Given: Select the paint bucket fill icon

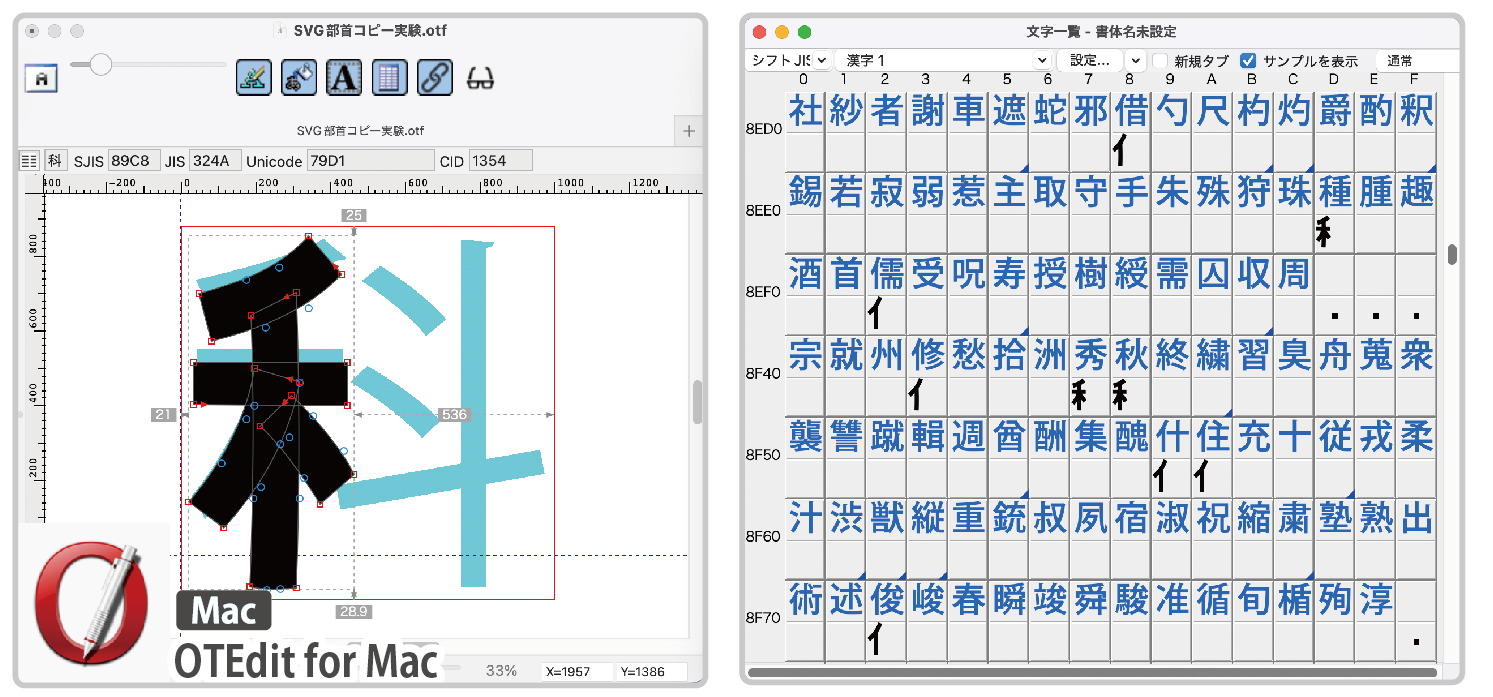Looking at the screenshot, I should tap(298, 77).
